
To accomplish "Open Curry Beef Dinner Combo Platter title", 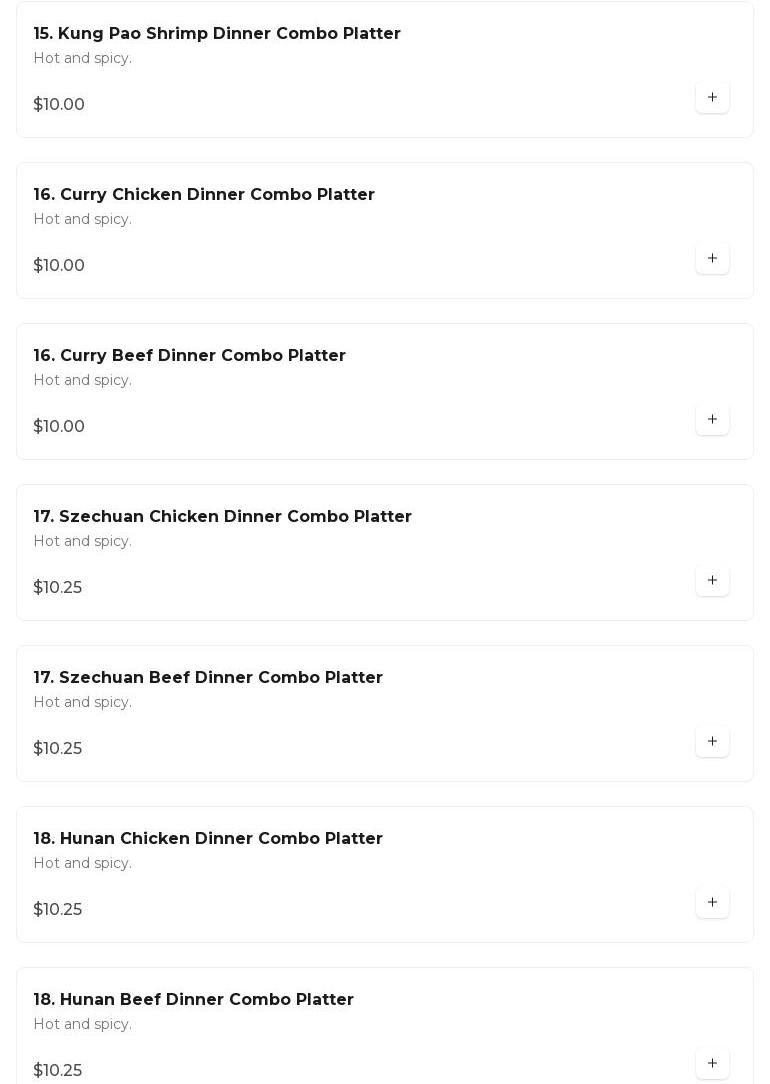I will [190, 356].
